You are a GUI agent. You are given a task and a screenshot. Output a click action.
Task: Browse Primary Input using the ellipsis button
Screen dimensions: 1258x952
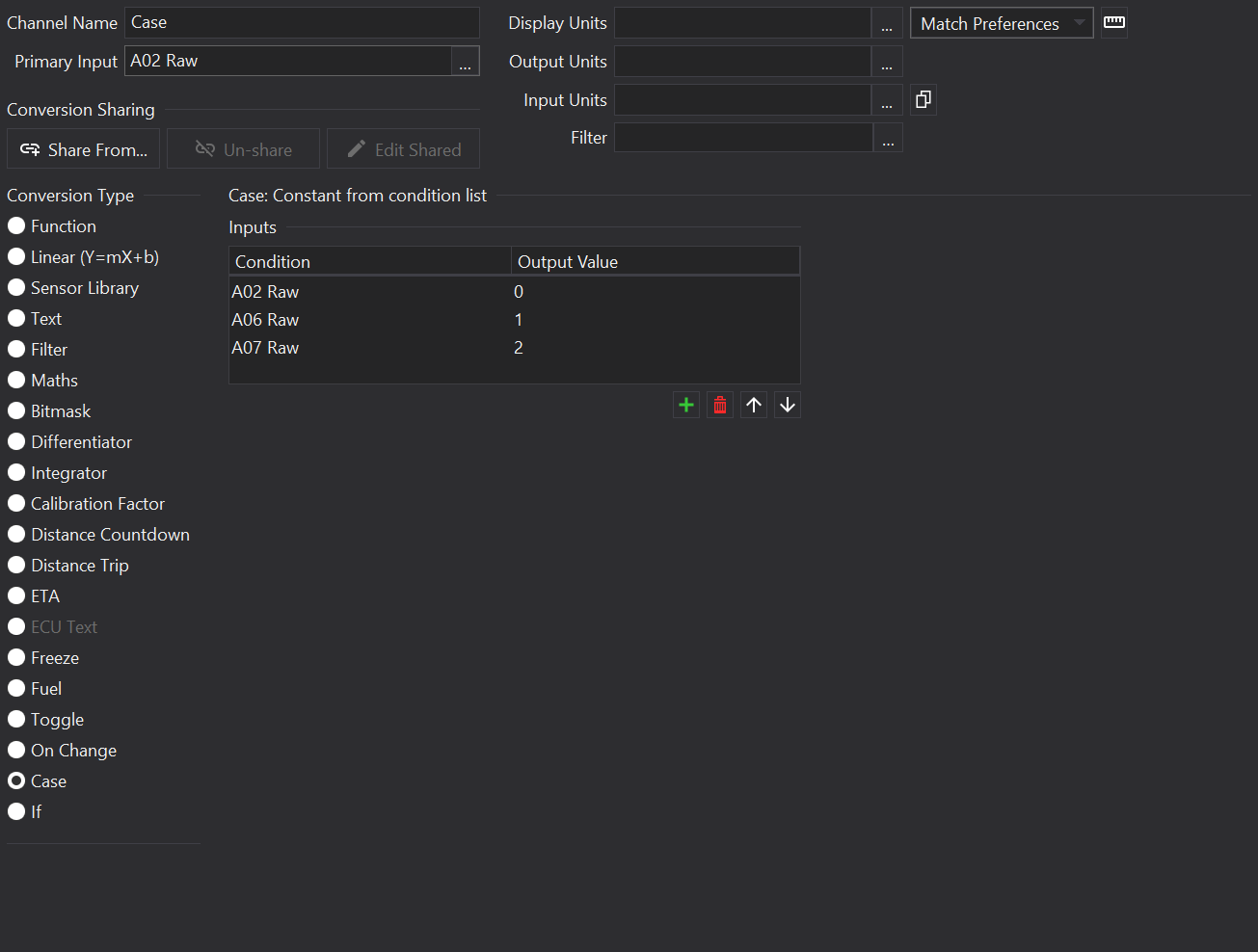pos(465,62)
